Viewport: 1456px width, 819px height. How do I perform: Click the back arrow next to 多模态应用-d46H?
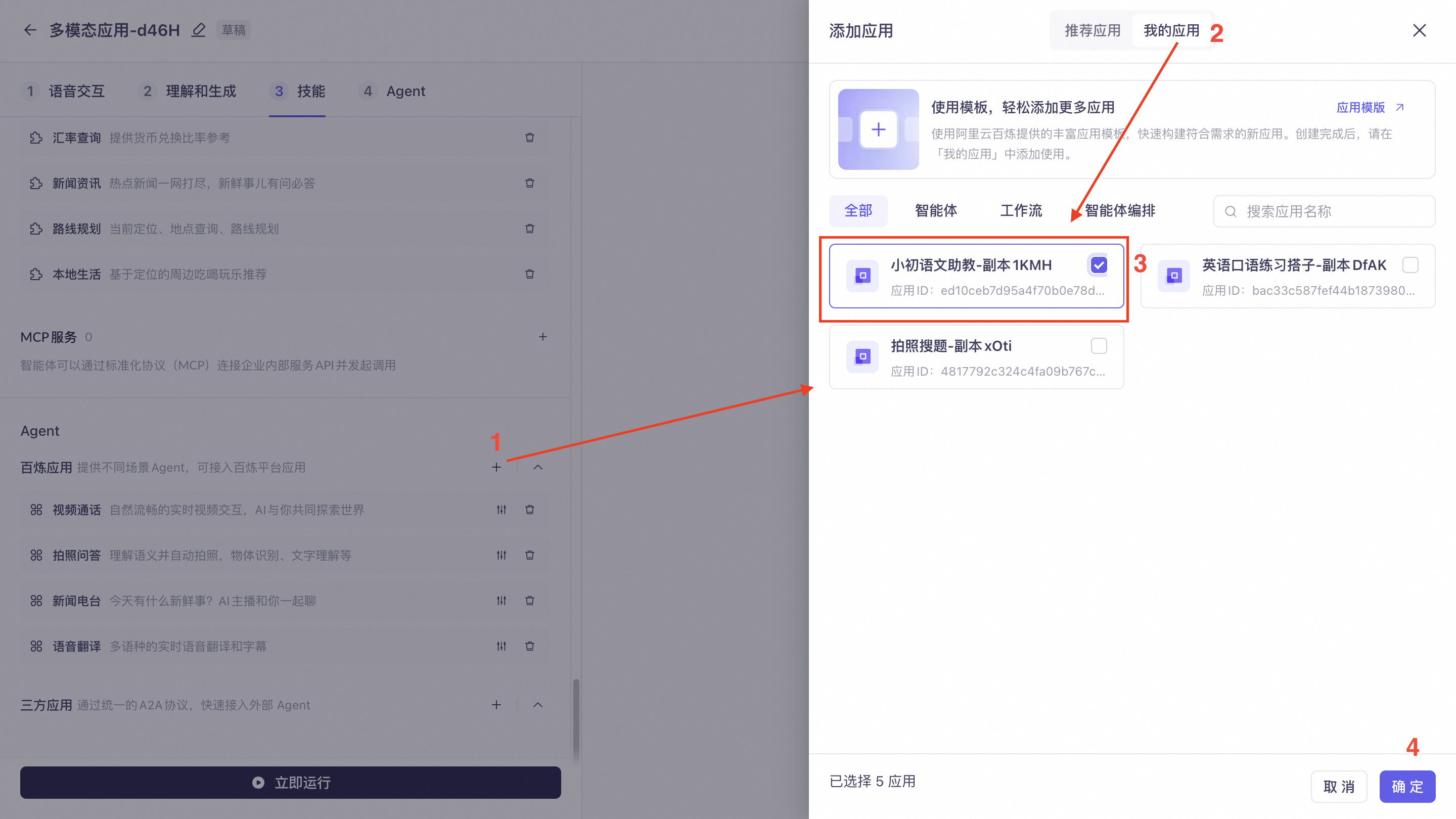(x=30, y=30)
